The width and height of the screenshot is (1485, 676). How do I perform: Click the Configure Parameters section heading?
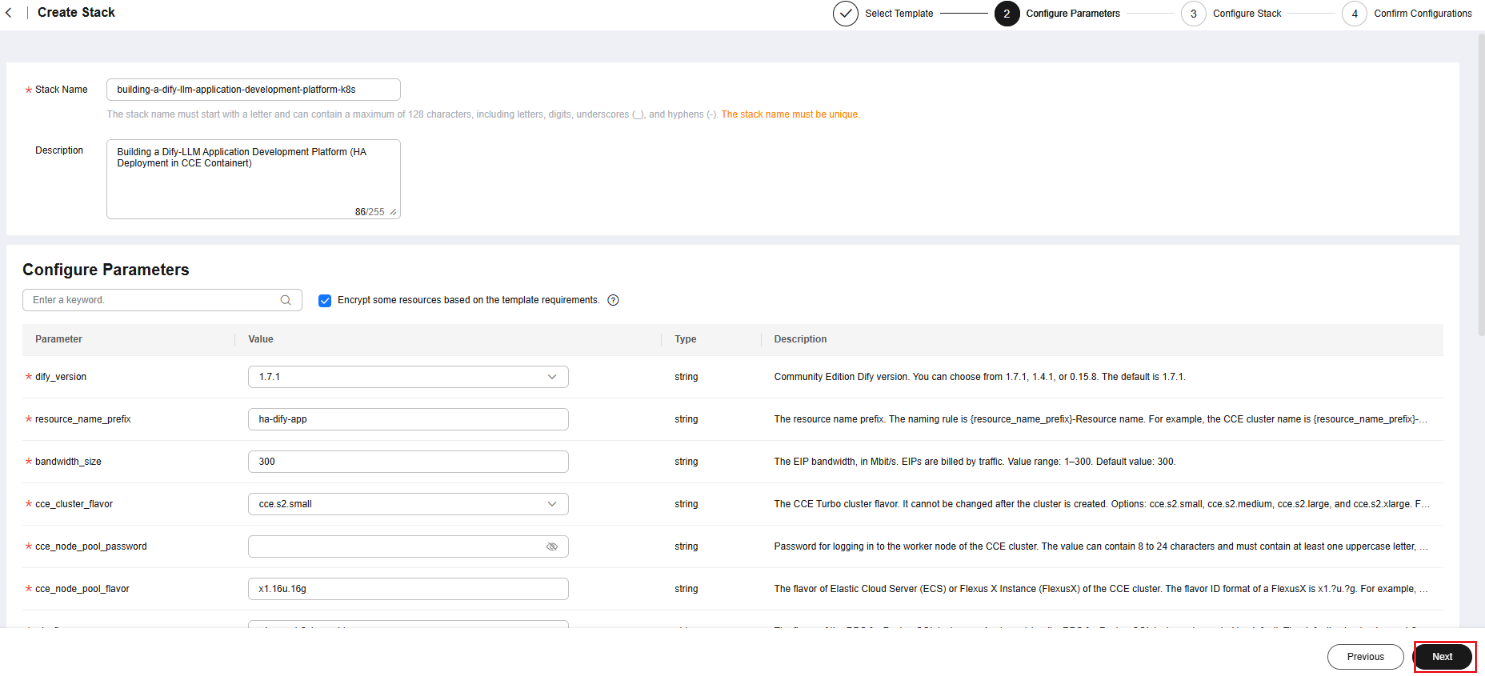click(106, 270)
